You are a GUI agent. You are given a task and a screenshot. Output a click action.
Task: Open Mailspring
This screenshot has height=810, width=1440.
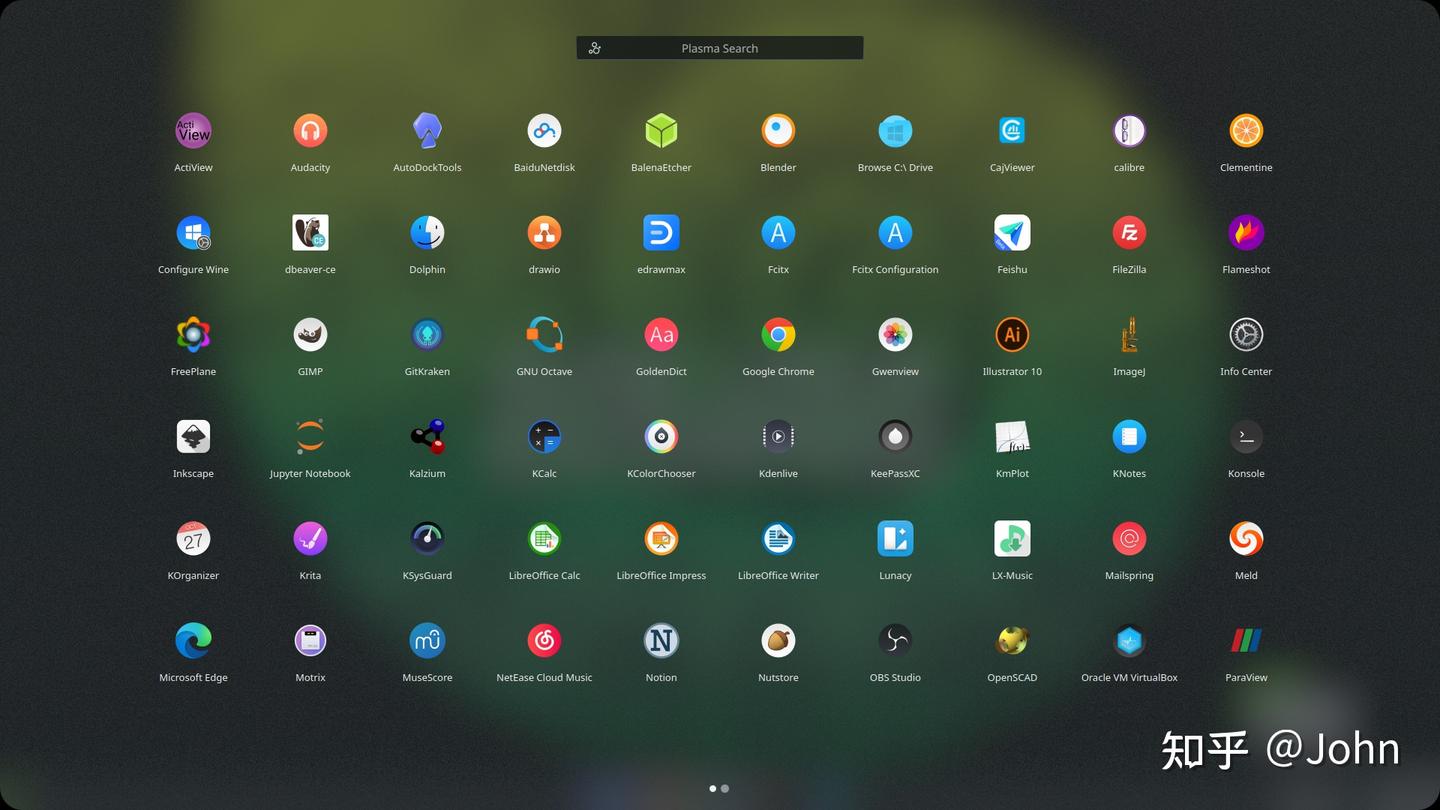point(1129,539)
